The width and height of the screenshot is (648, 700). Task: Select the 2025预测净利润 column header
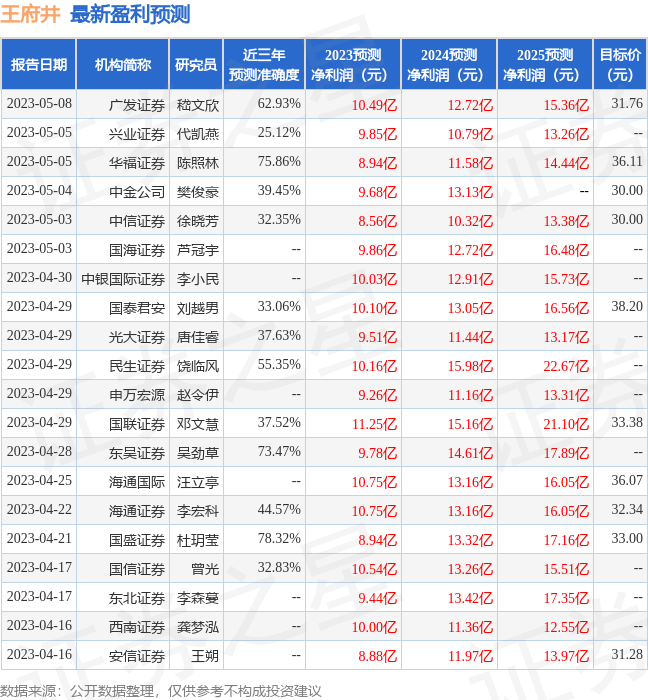(544, 65)
